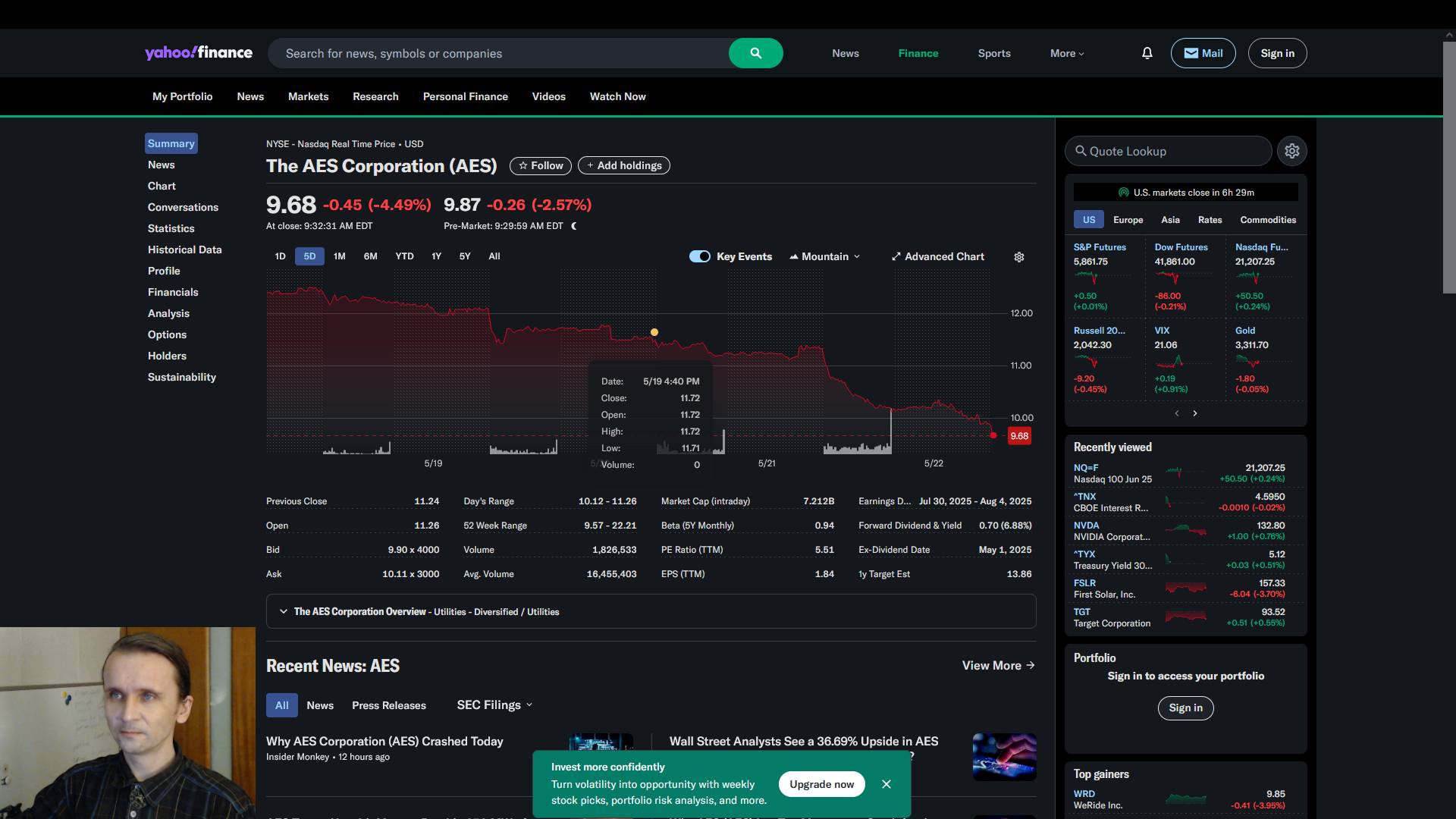Open Advanced Chart expand icon
Screen dimensions: 1456x819
point(896,257)
